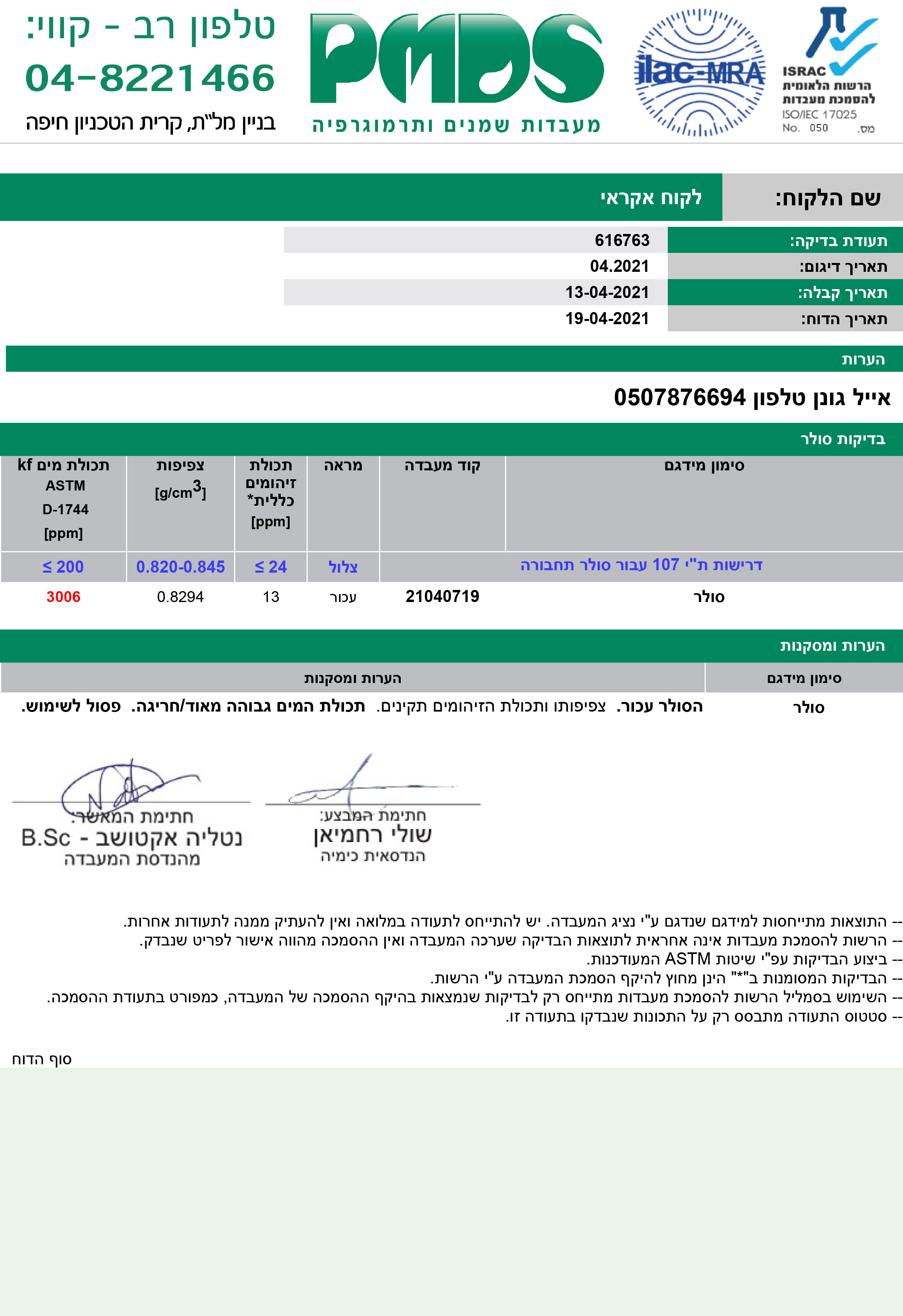903x1316 pixels.
Task: Click the blue ≤ 200 limit value
Action: 64,567
